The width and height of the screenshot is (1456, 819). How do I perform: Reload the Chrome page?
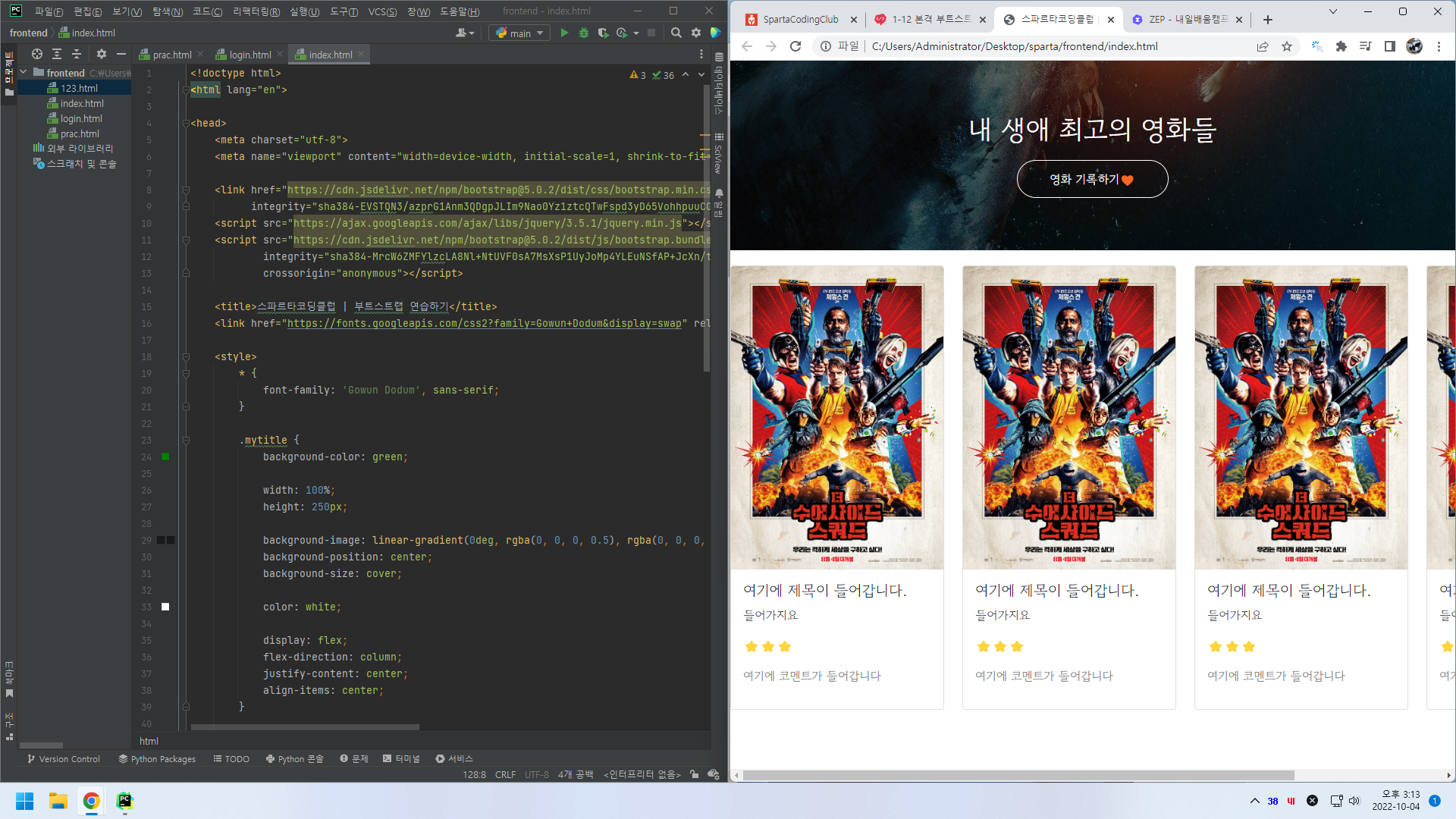tap(795, 46)
